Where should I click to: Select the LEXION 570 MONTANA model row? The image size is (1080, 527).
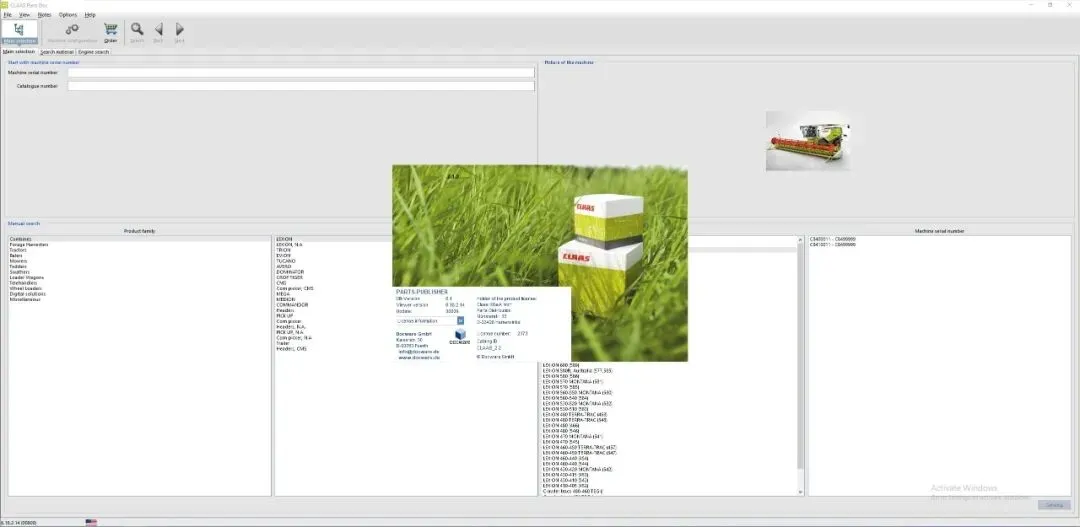coord(669,382)
